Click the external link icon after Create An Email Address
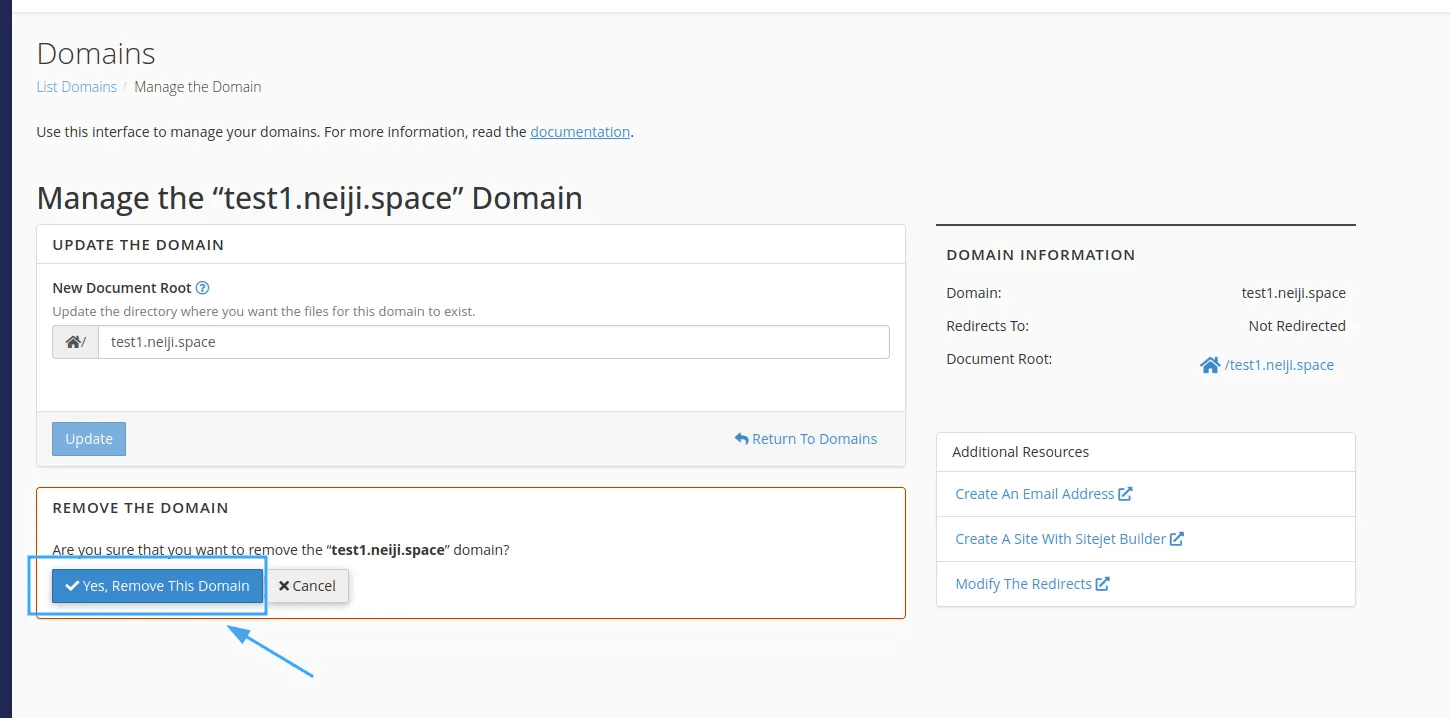1450x718 pixels. pos(1129,493)
